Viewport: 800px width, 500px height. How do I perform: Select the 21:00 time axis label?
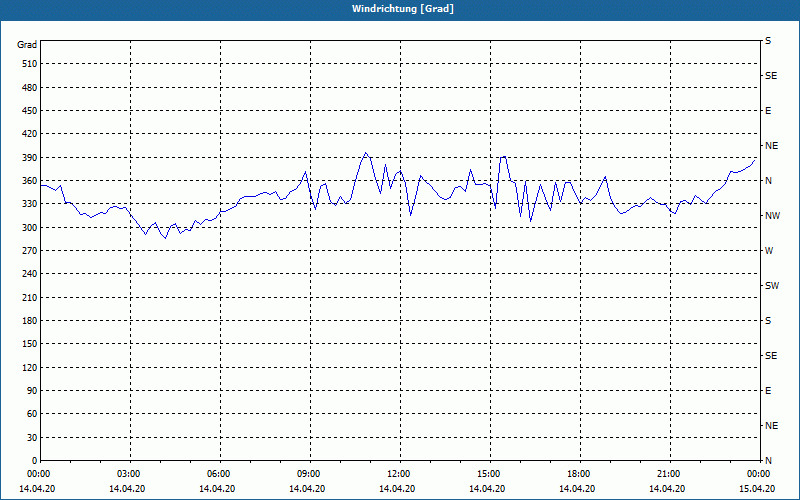pos(669,473)
